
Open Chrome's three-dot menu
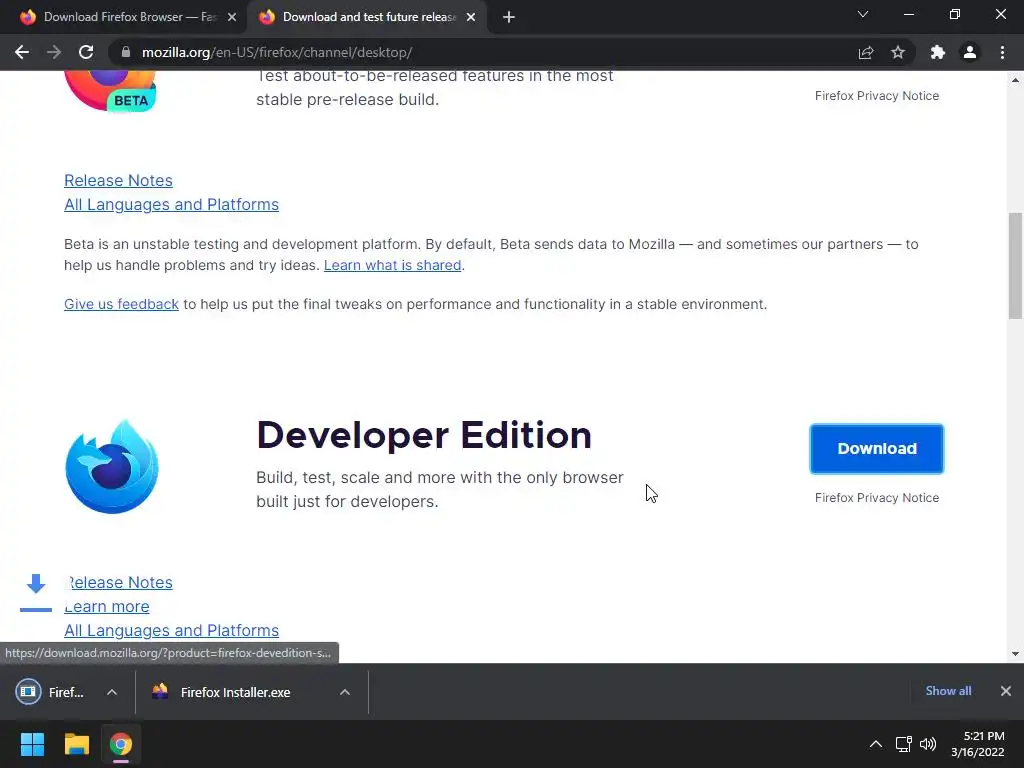point(1002,52)
